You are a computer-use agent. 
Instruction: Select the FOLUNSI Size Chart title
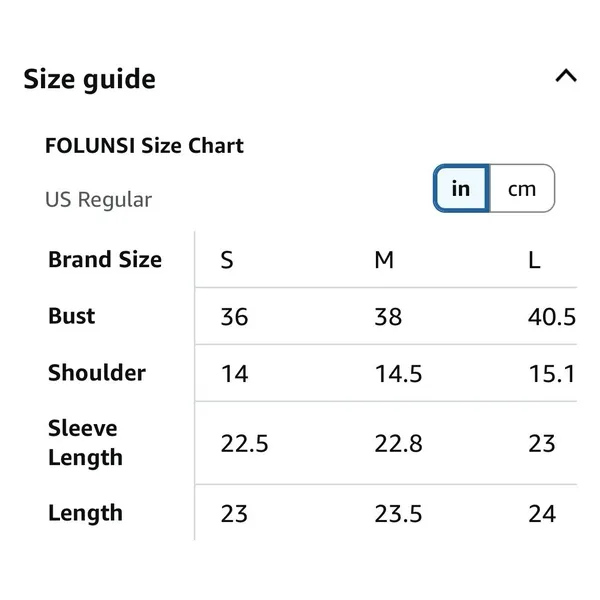click(144, 145)
